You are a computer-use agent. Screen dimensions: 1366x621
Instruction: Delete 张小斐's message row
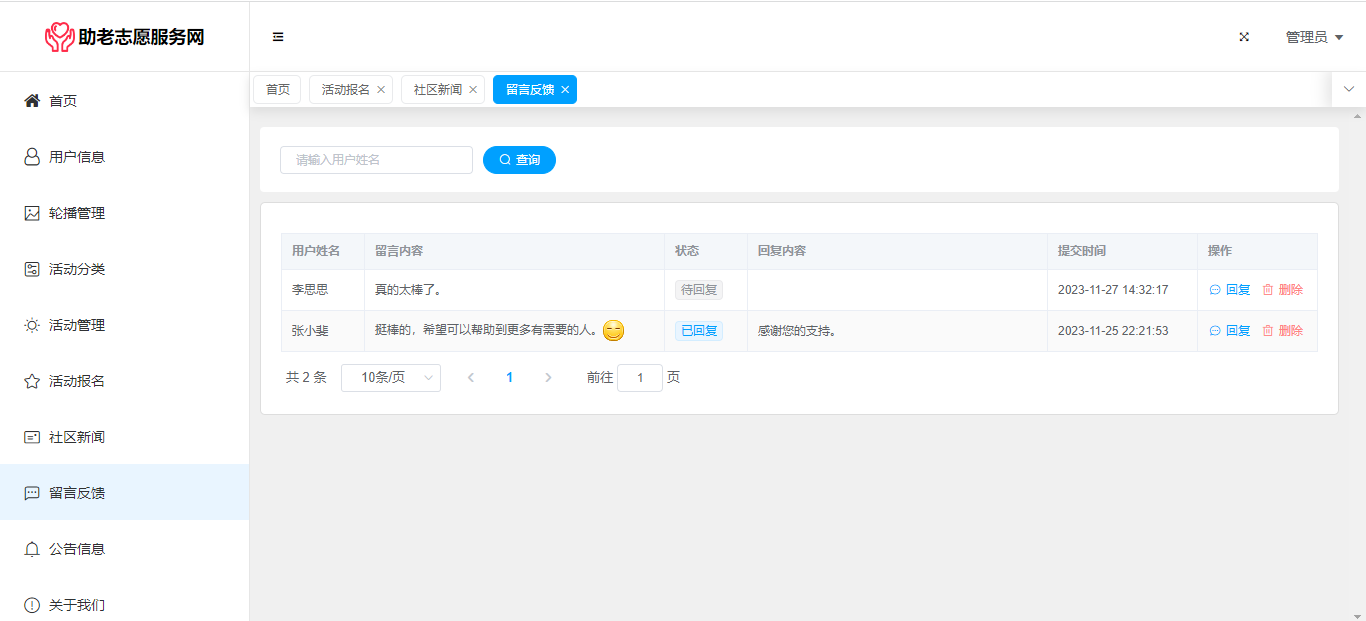coord(1283,331)
